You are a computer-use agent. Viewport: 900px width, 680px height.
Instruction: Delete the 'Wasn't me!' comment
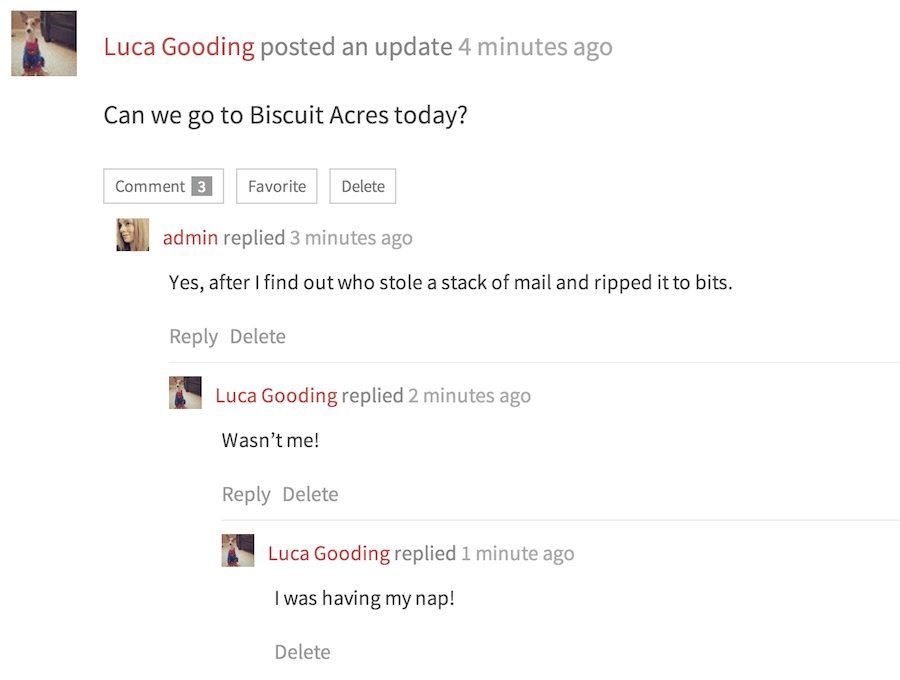310,495
